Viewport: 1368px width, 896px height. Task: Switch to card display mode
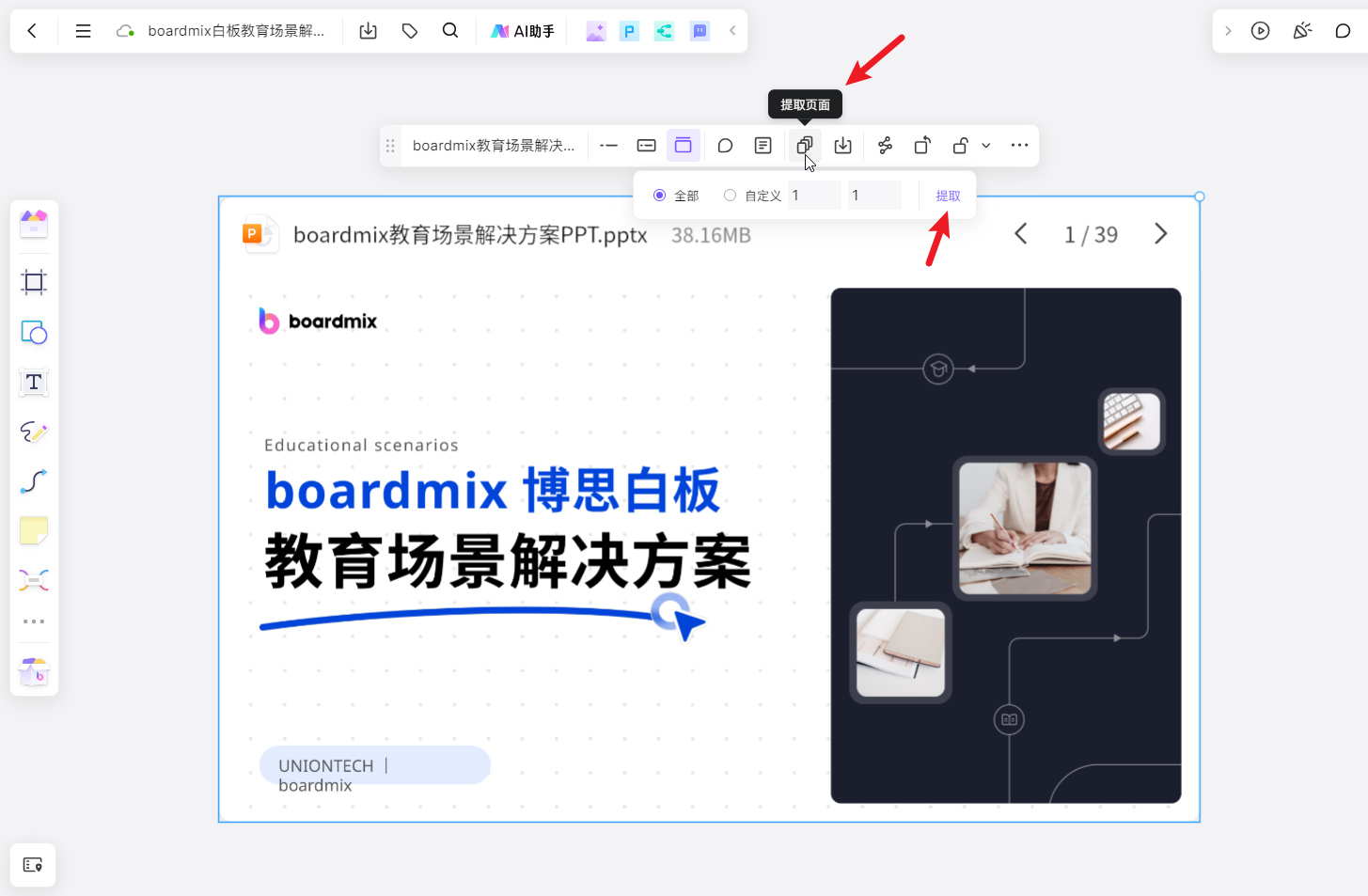647,146
